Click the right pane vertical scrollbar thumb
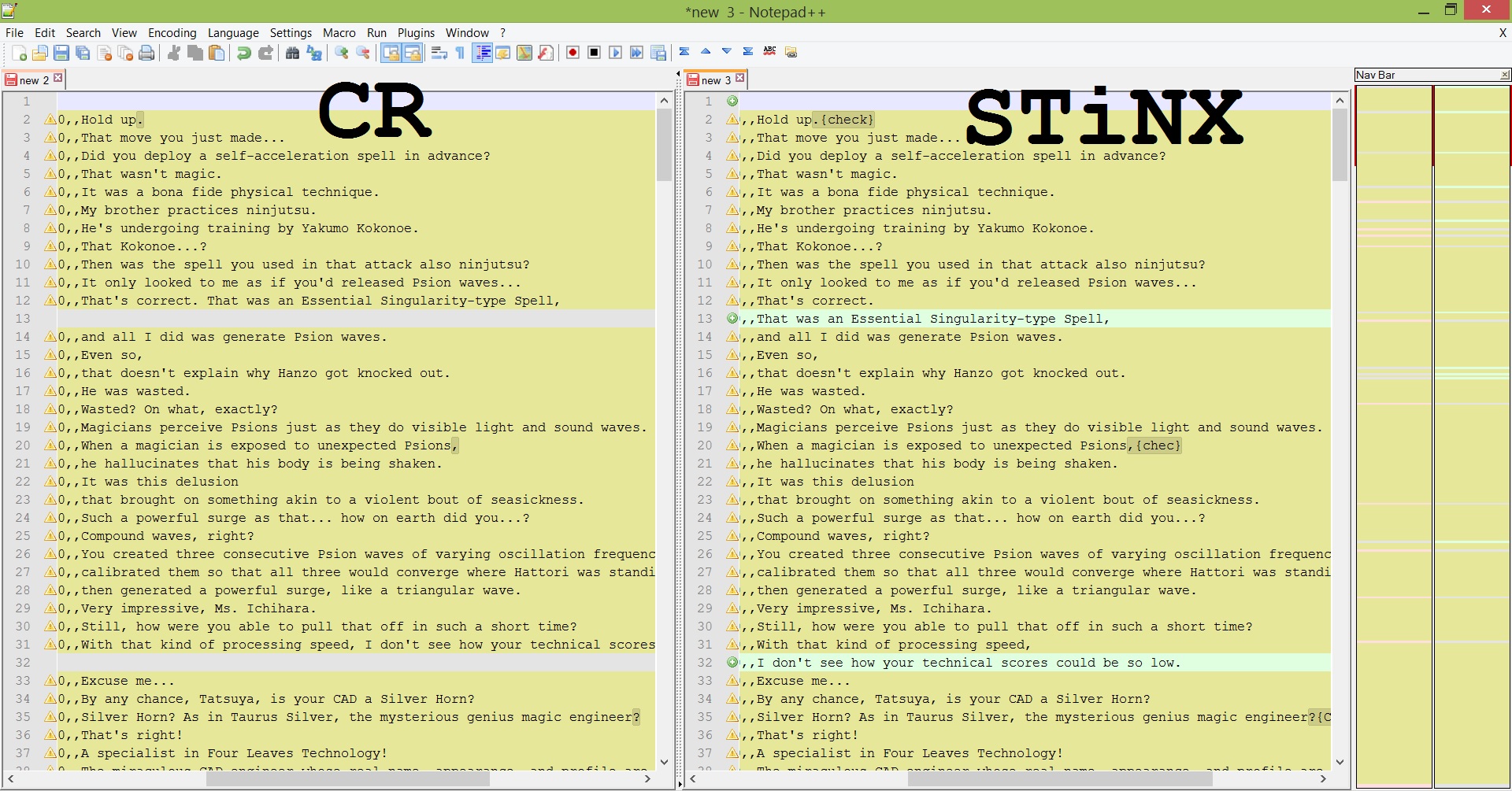 pyautogui.click(x=1340, y=146)
